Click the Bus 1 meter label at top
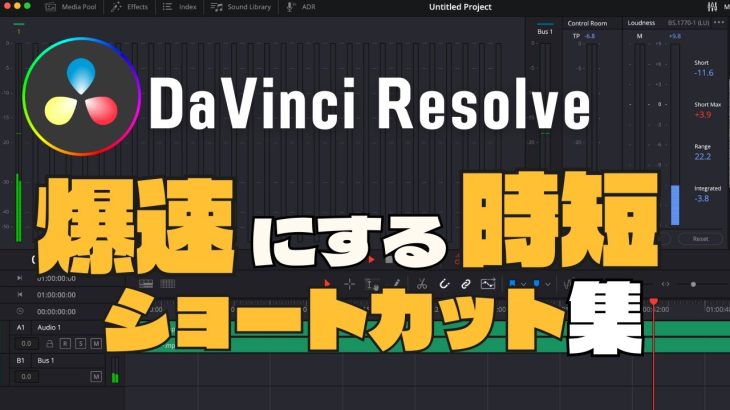The image size is (730, 410). [x=545, y=32]
